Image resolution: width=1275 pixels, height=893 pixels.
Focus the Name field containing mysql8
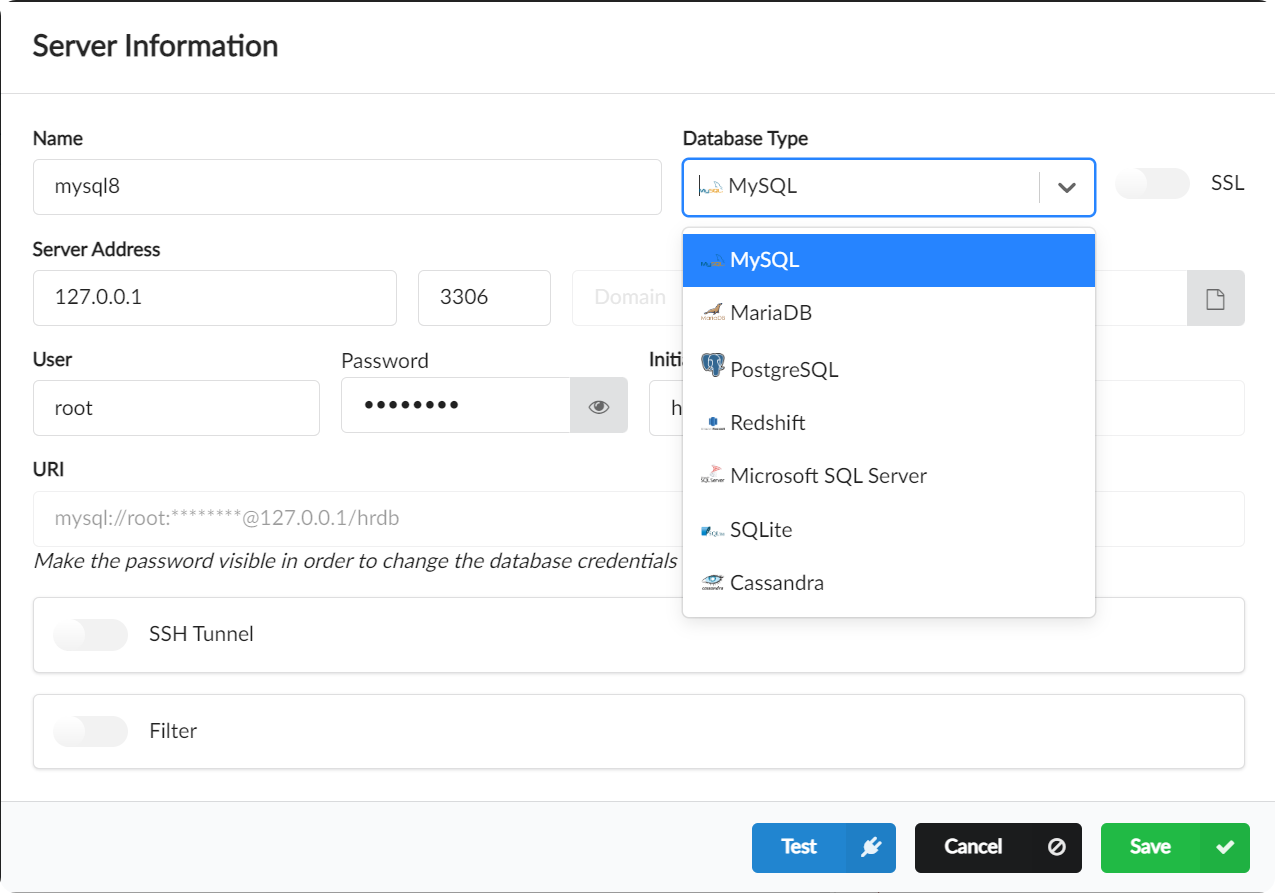[x=347, y=187]
